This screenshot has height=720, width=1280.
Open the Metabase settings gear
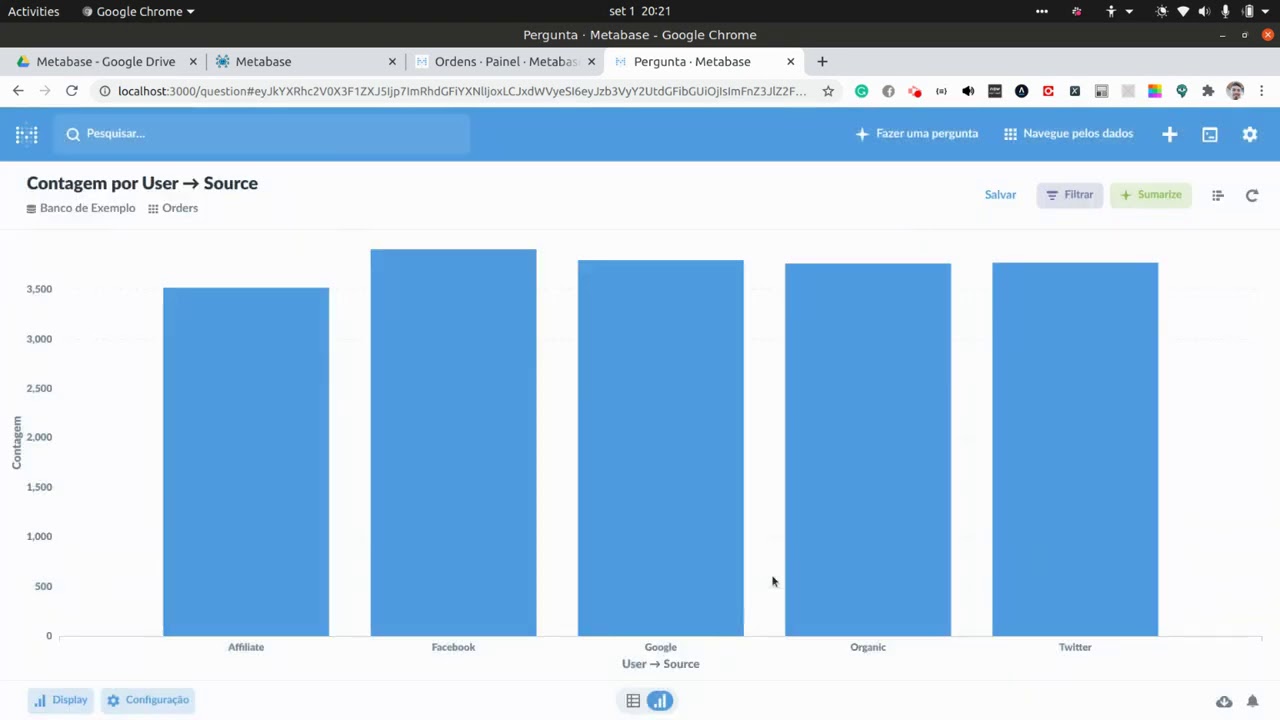[x=1250, y=134]
